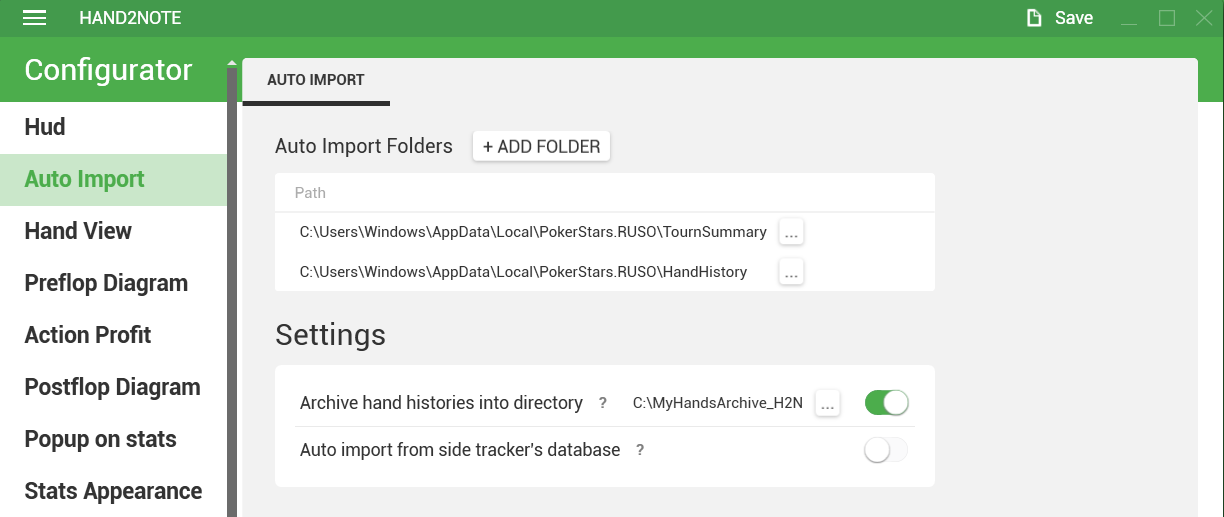Open Postflop Diagram section
Screen dimensions: 1224x517
point(113,387)
